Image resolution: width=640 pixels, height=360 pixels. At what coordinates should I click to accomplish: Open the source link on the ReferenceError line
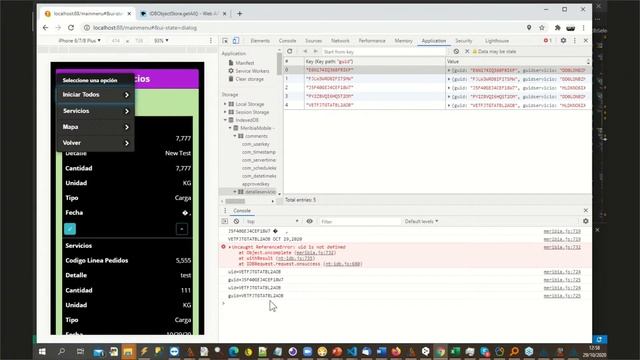(x=562, y=247)
